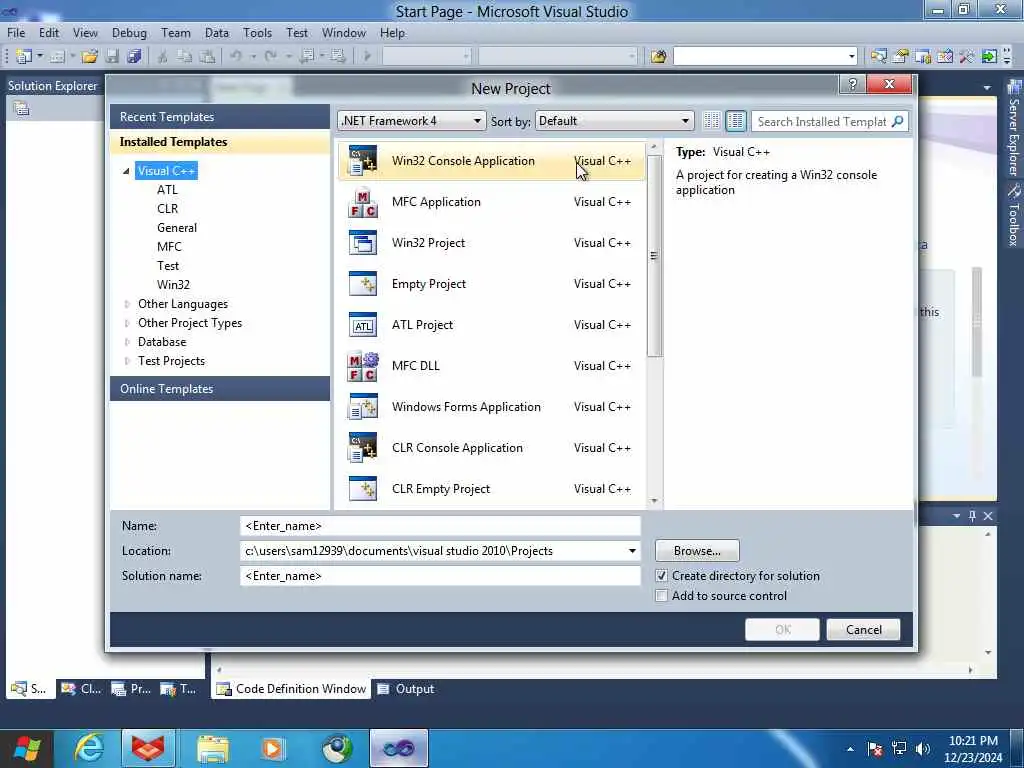Select the ATL tree item

click(167, 190)
